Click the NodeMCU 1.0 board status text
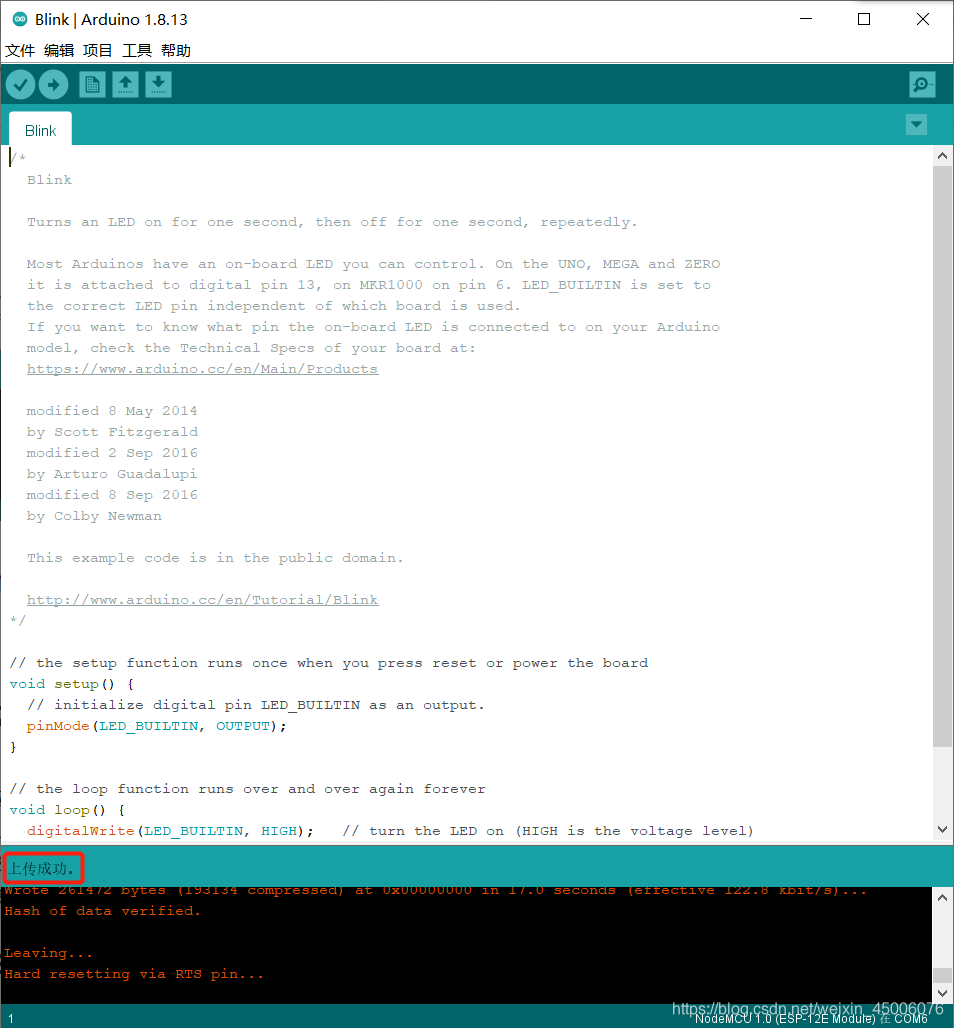 pyautogui.click(x=810, y=1019)
